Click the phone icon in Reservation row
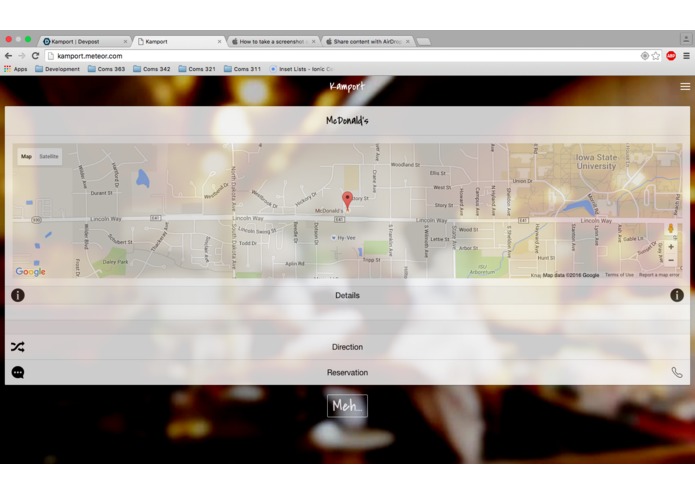The image size is (695, 494). (677, 373)
